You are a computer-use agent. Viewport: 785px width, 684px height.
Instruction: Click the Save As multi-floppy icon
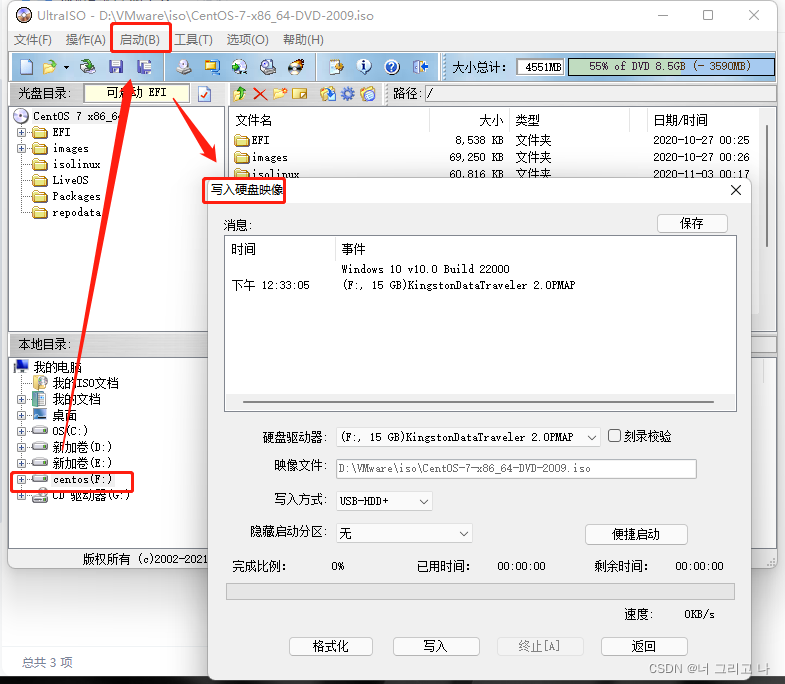coord(145,67)
